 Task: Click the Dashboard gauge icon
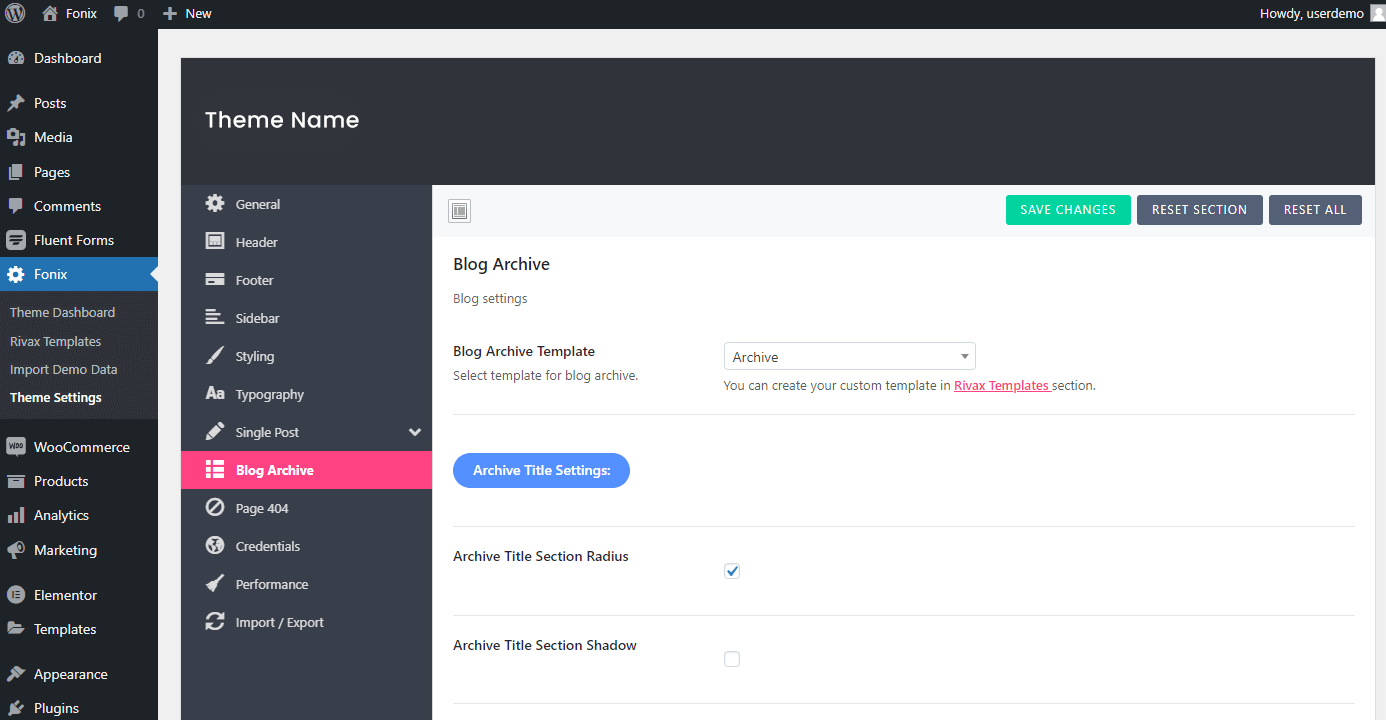pyautogui.click(x=16, y=58)
